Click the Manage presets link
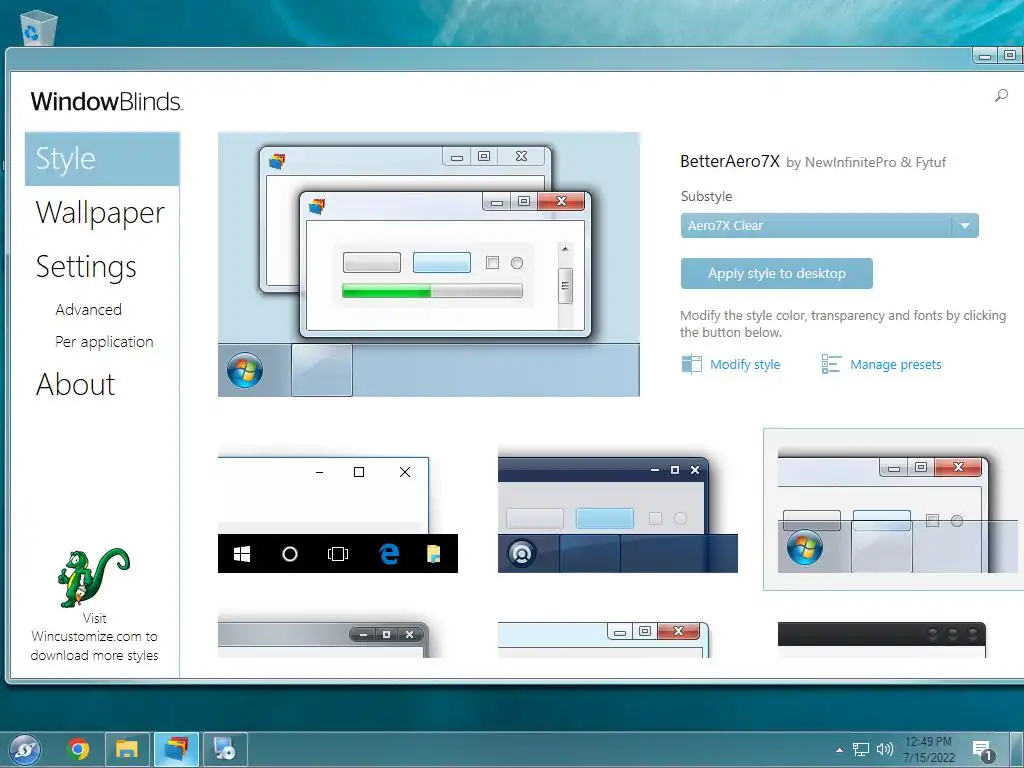1024x768 pixels. (895, 364)
